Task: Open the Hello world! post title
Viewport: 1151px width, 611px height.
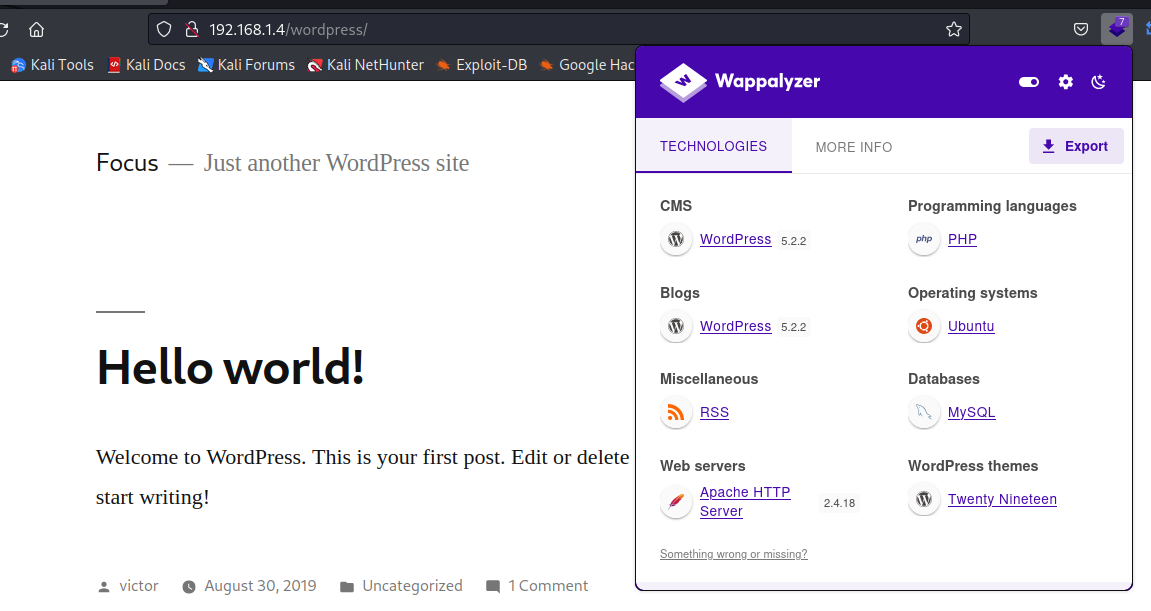Action: (x=230, y=367)
